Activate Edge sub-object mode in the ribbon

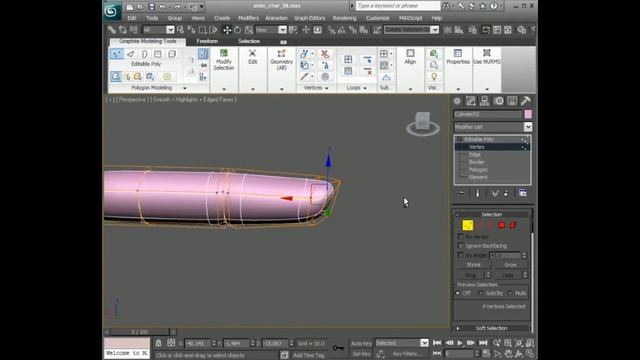click(x=131, y=54)
